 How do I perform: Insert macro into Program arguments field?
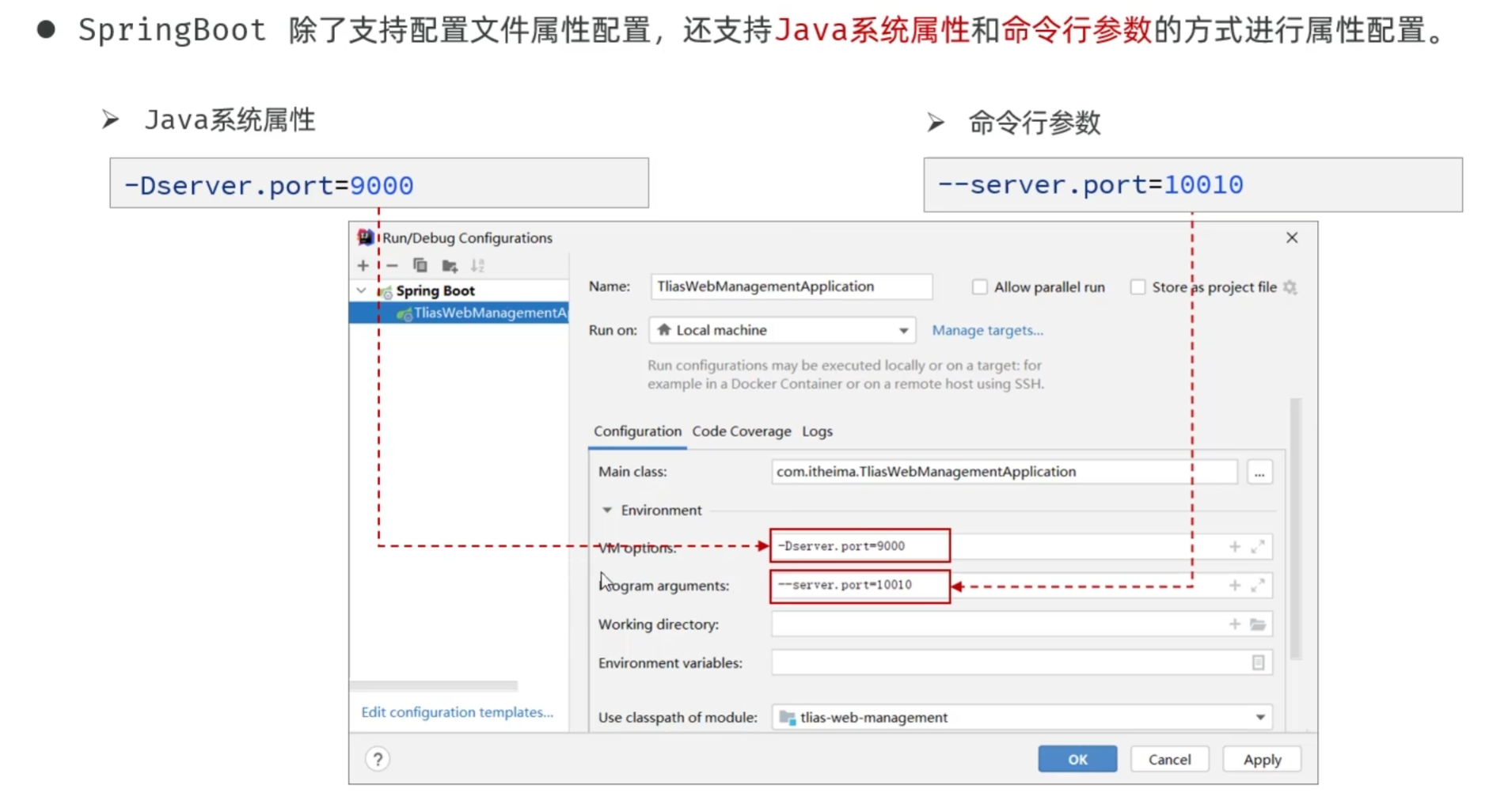click(x=1235, y=586)
